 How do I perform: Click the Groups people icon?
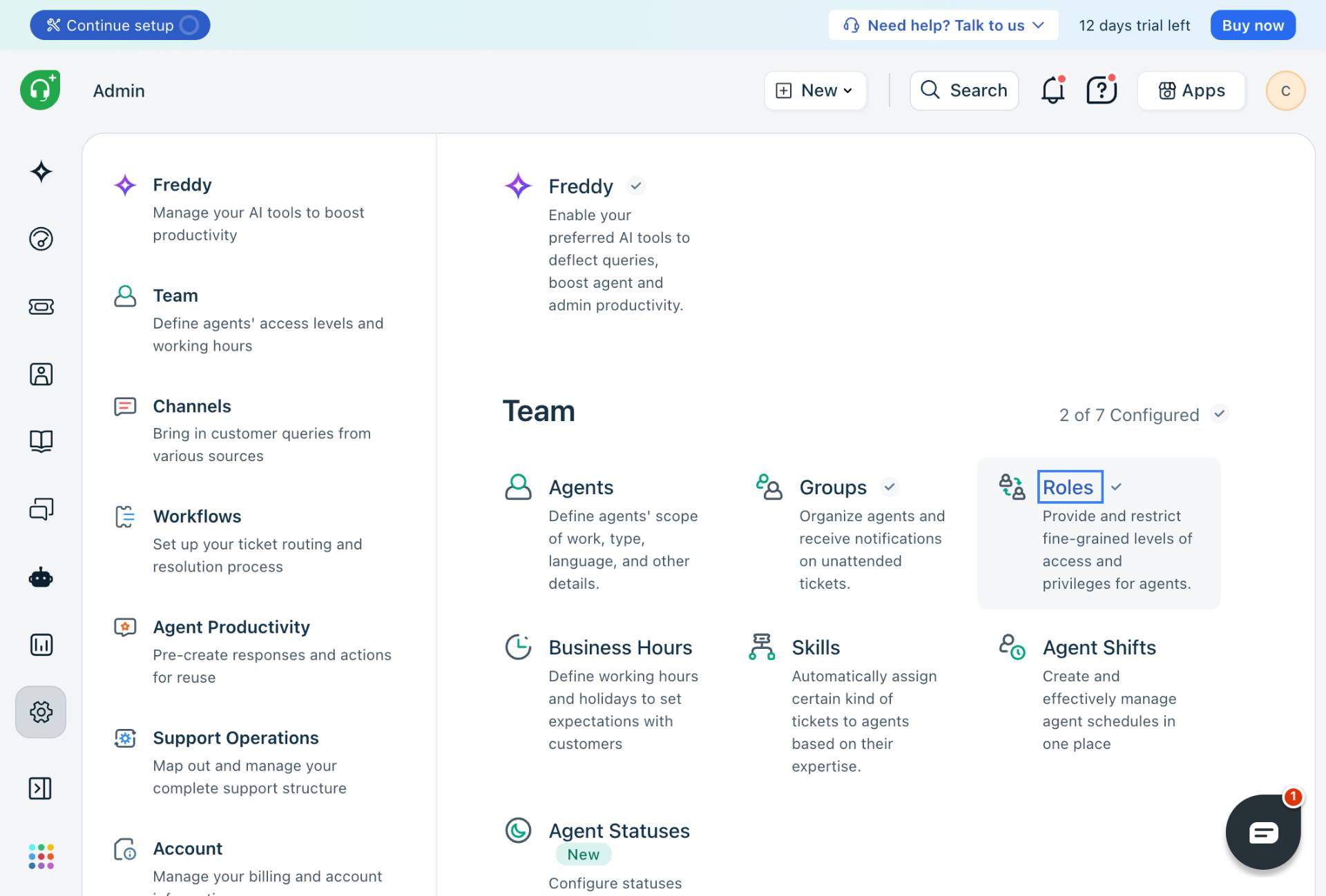point(769,487)
